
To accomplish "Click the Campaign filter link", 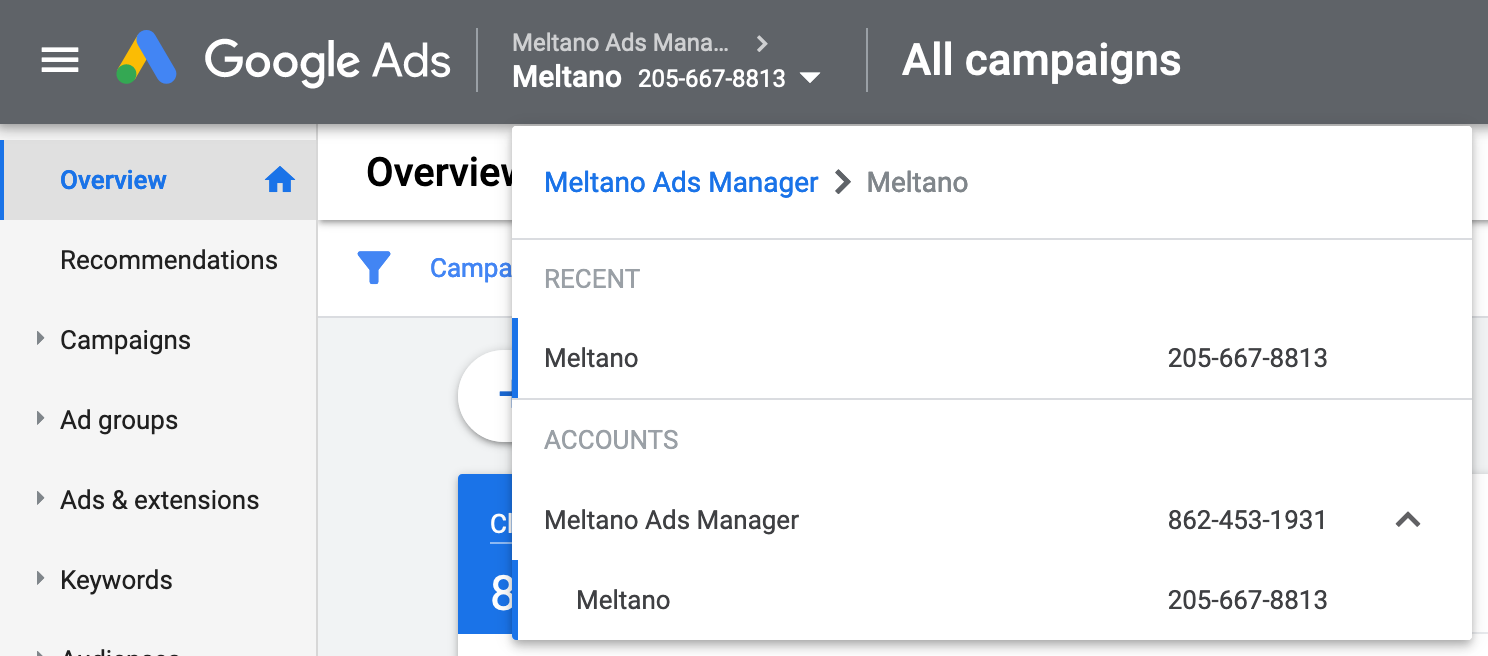I will click(x=470, y=268).
